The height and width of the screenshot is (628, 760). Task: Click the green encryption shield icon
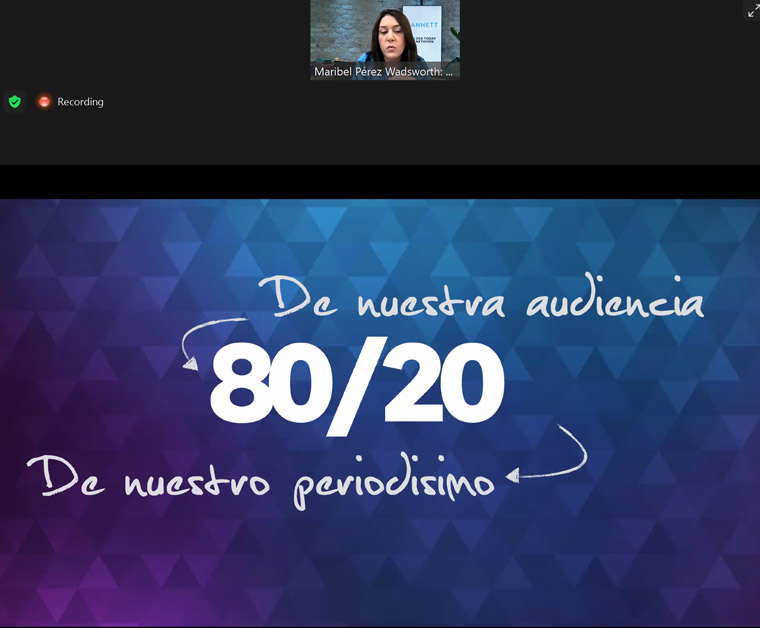15,102
